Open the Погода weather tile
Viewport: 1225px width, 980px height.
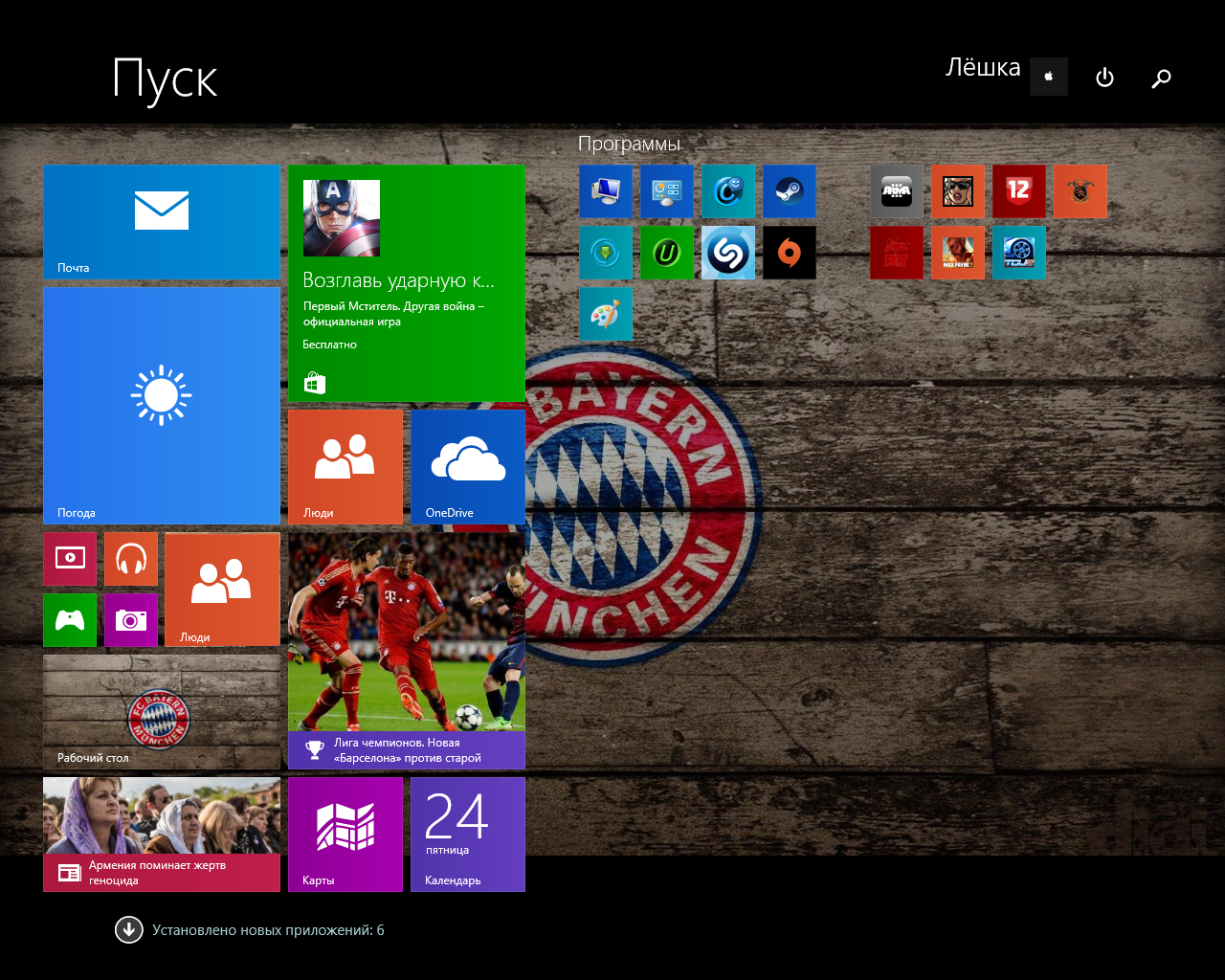point(162,406)
